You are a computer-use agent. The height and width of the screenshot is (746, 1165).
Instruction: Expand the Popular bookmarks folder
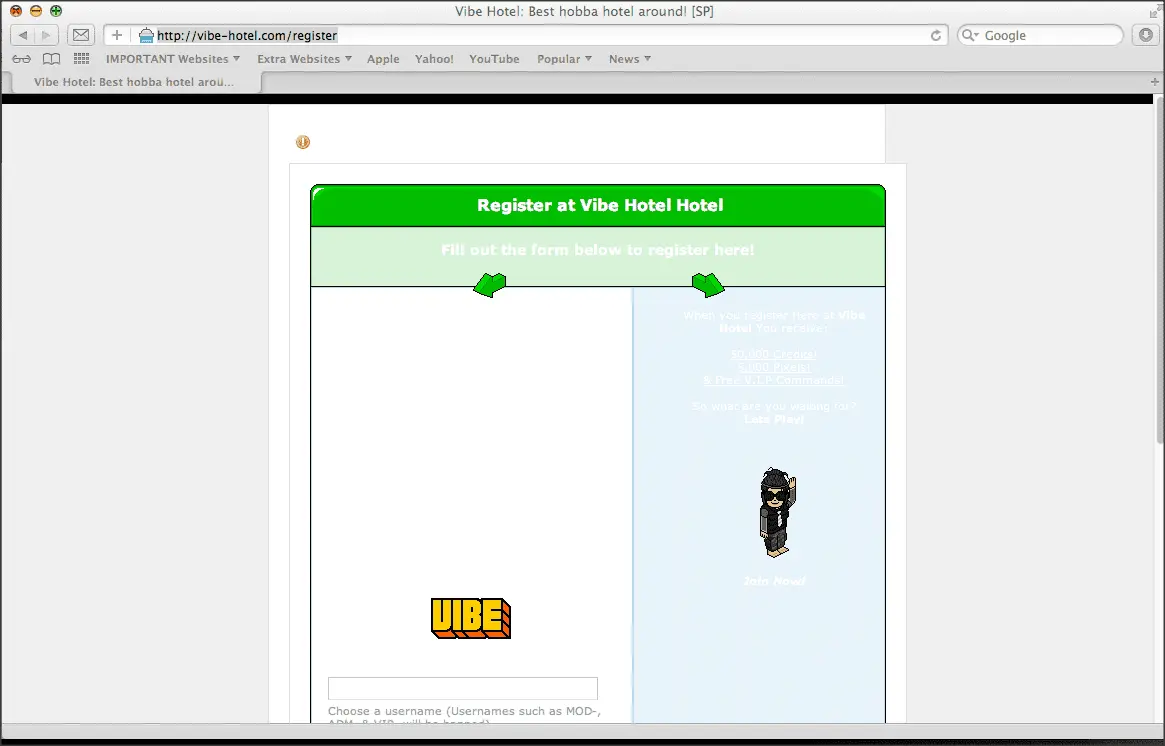[x=564, y=59]
